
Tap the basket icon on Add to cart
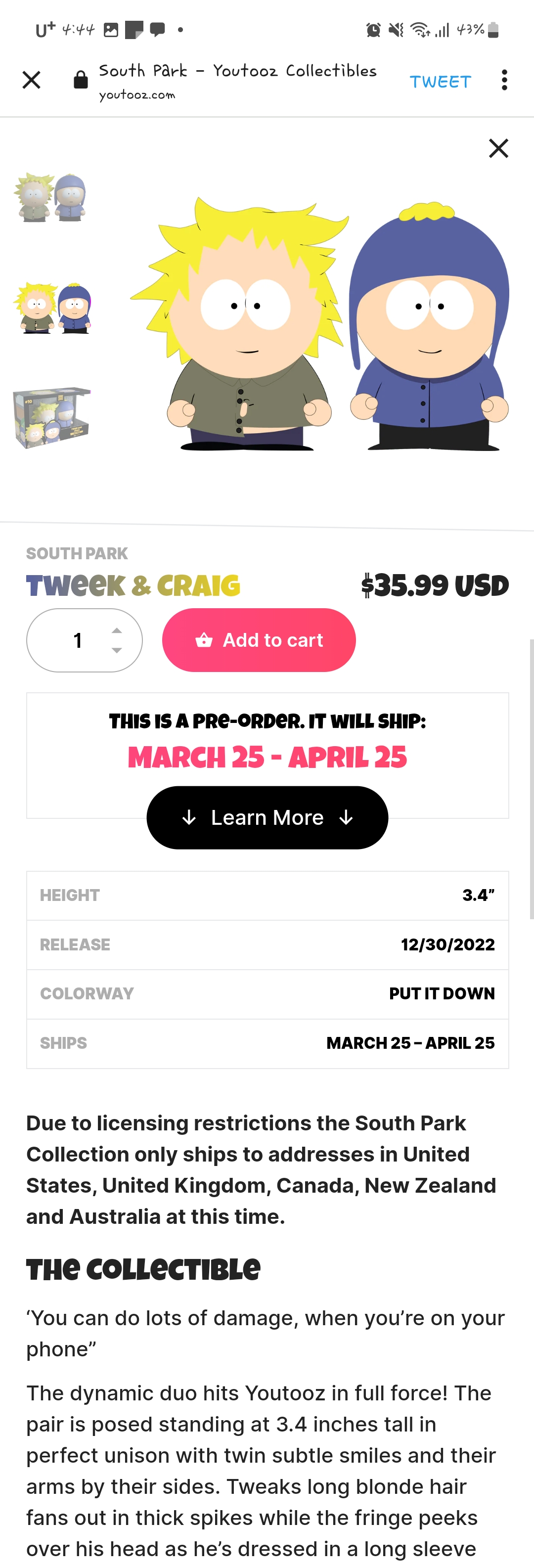pos(204,640)
